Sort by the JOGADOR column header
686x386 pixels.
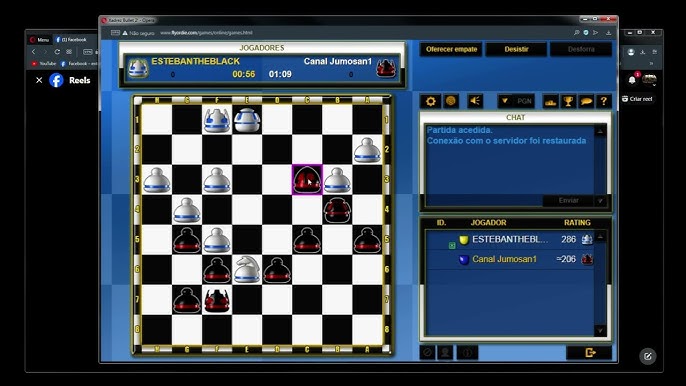pyautogui.click(x=488, y=222)
